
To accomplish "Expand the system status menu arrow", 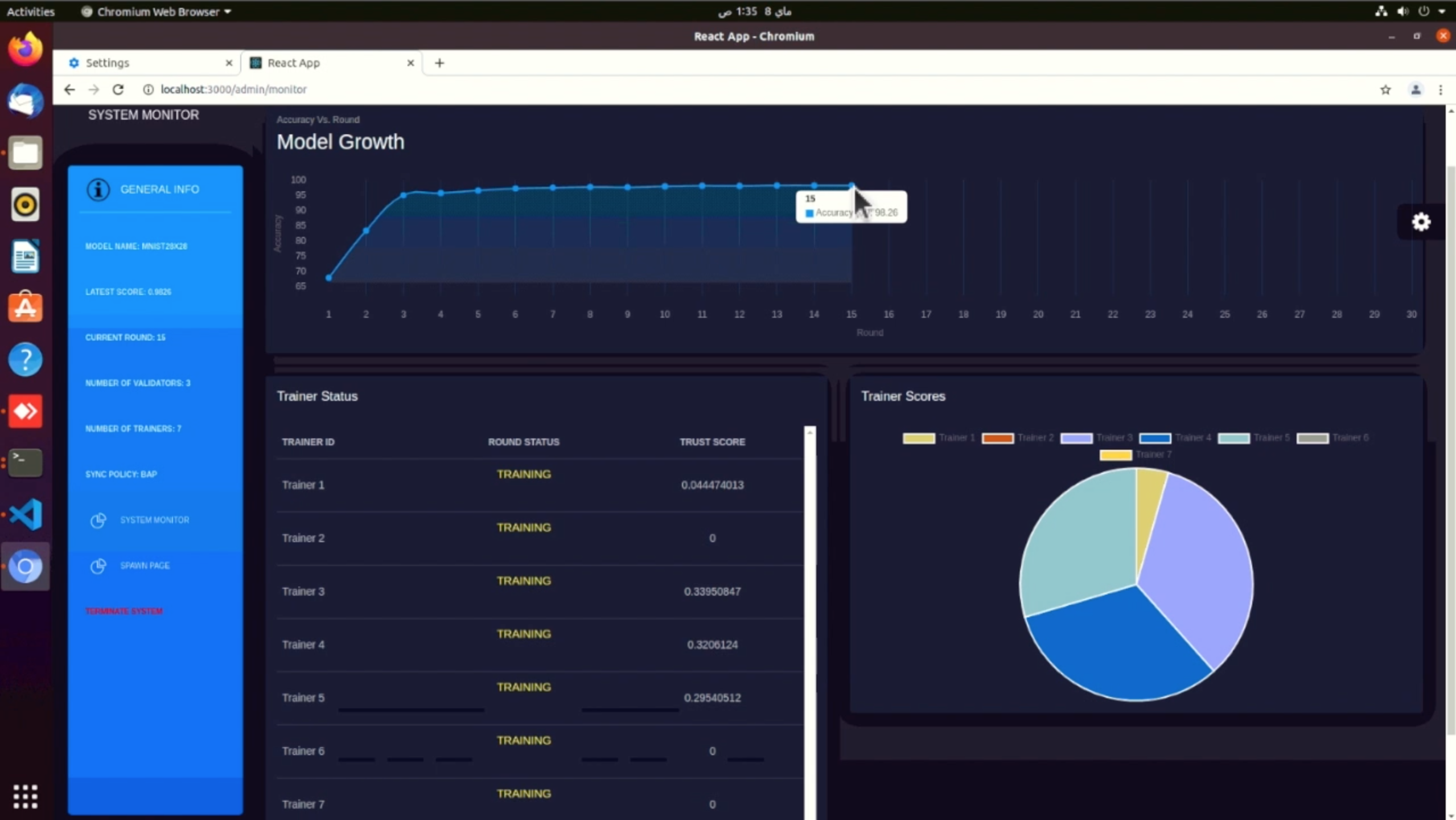I will click(1441, 11).
